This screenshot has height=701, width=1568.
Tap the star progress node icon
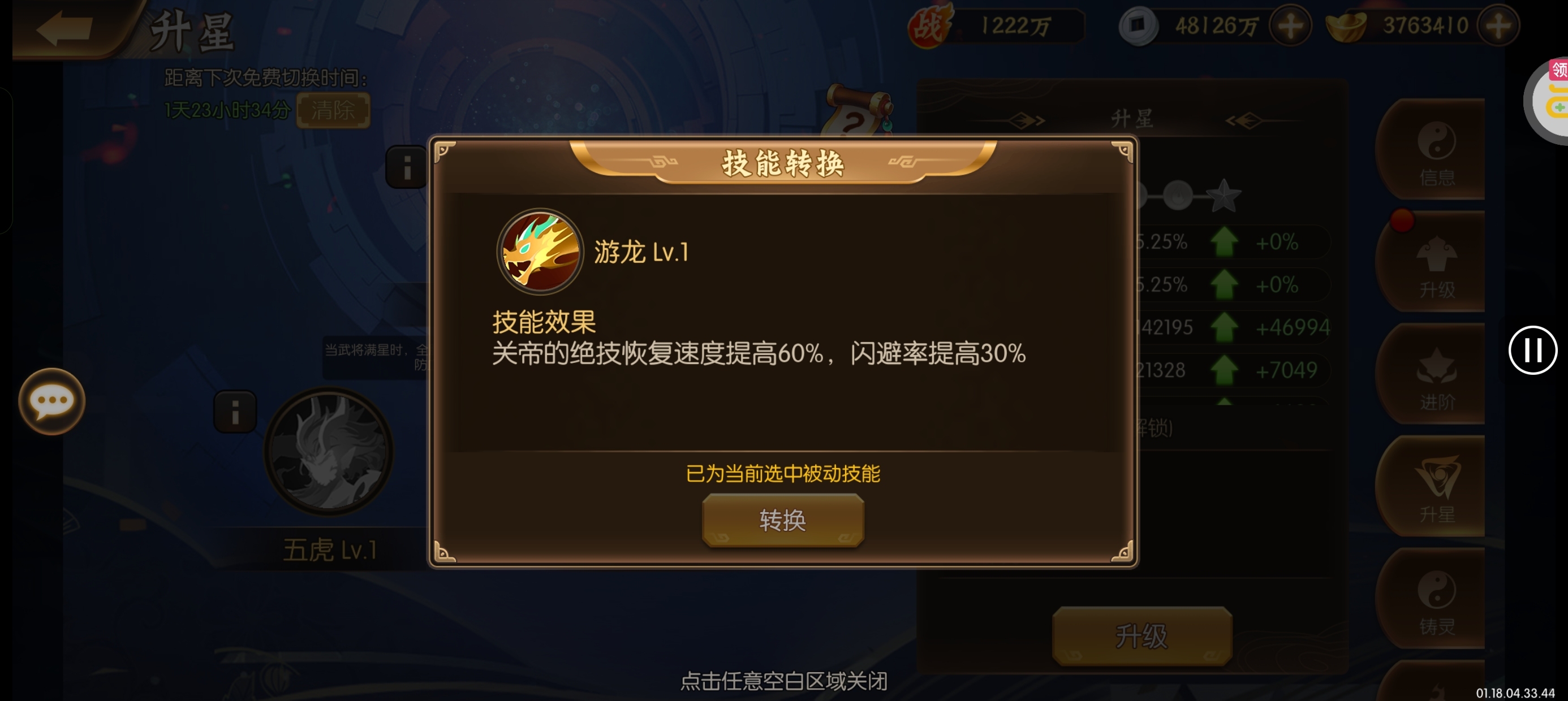[x=1223, y=196]
